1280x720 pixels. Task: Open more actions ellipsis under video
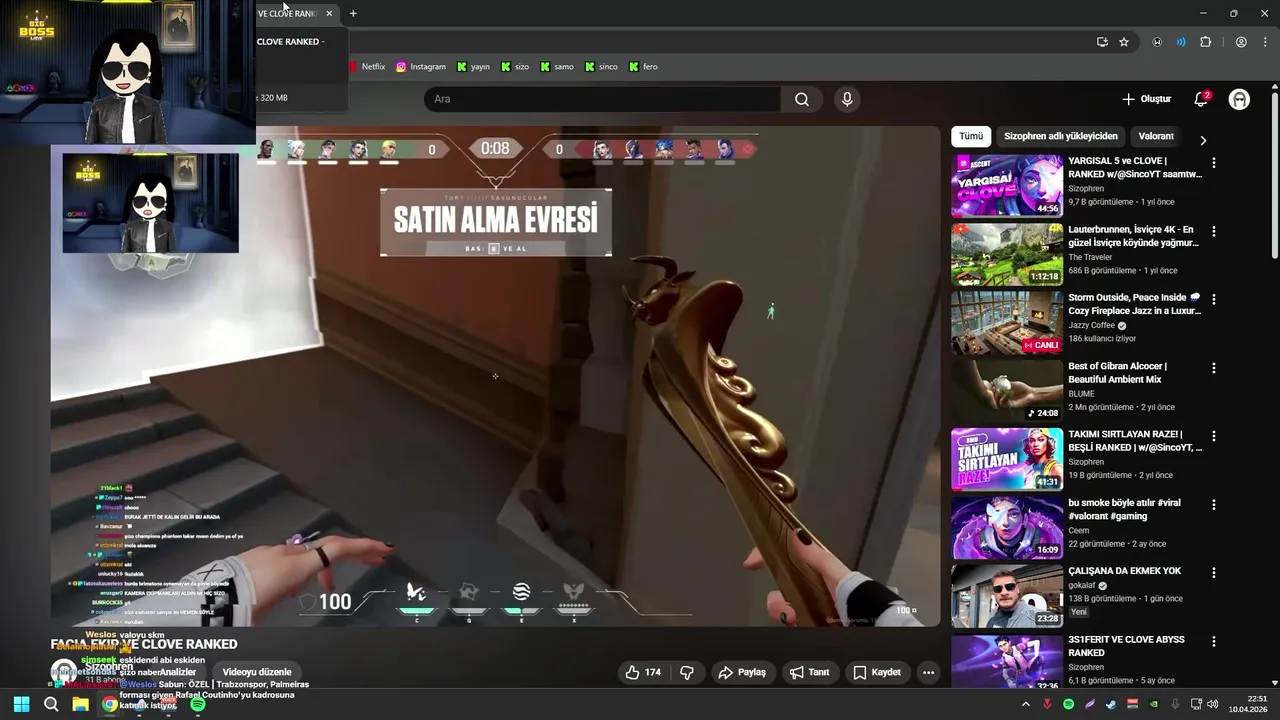pos(928,672)
